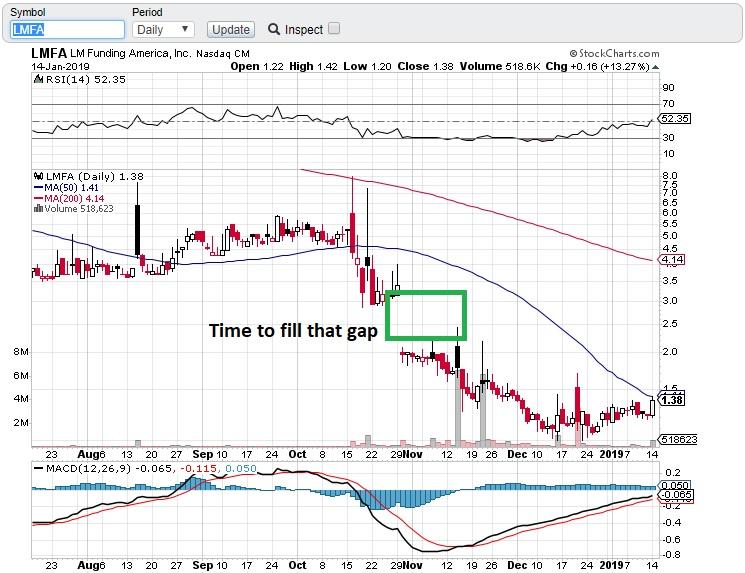Click the RSI 30 level label
745x573 pixels.
click(669, 138)
